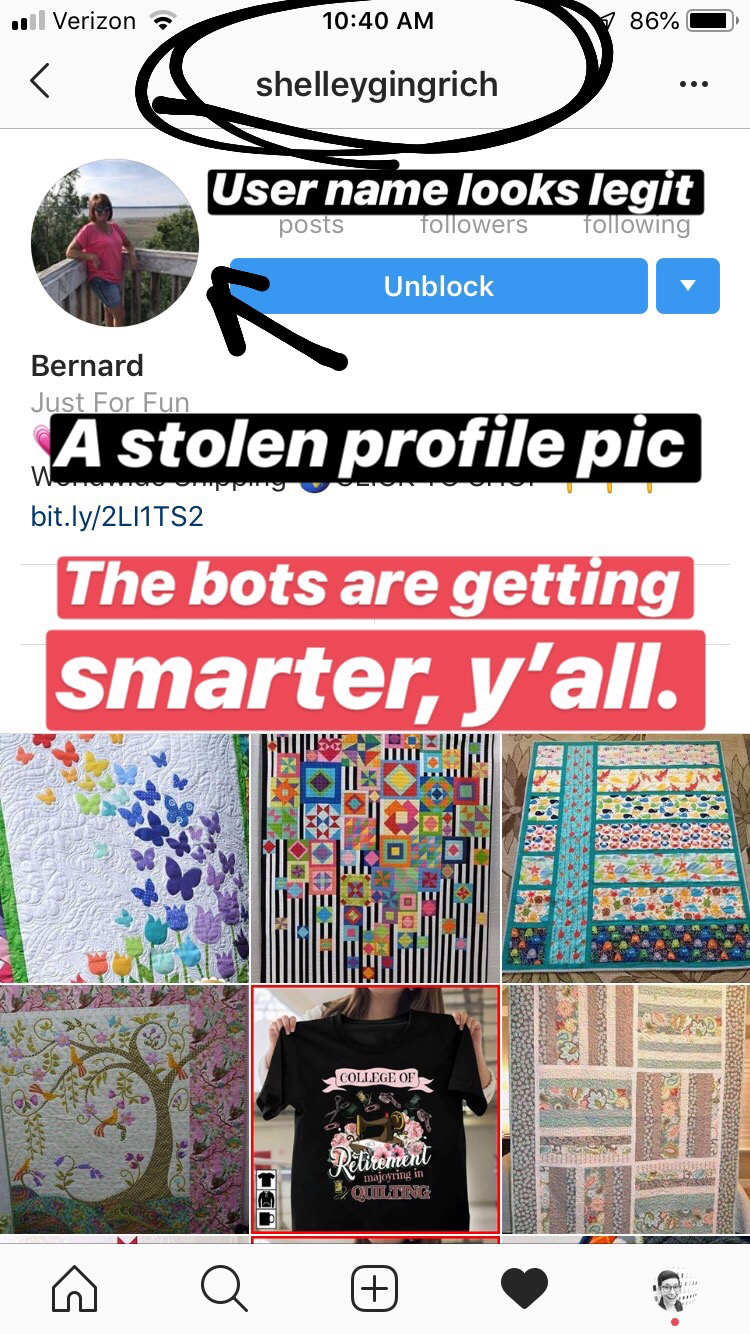Screen dimensions: 750x1334
Task: View the circular profile picture
Action: click(115, 243)
